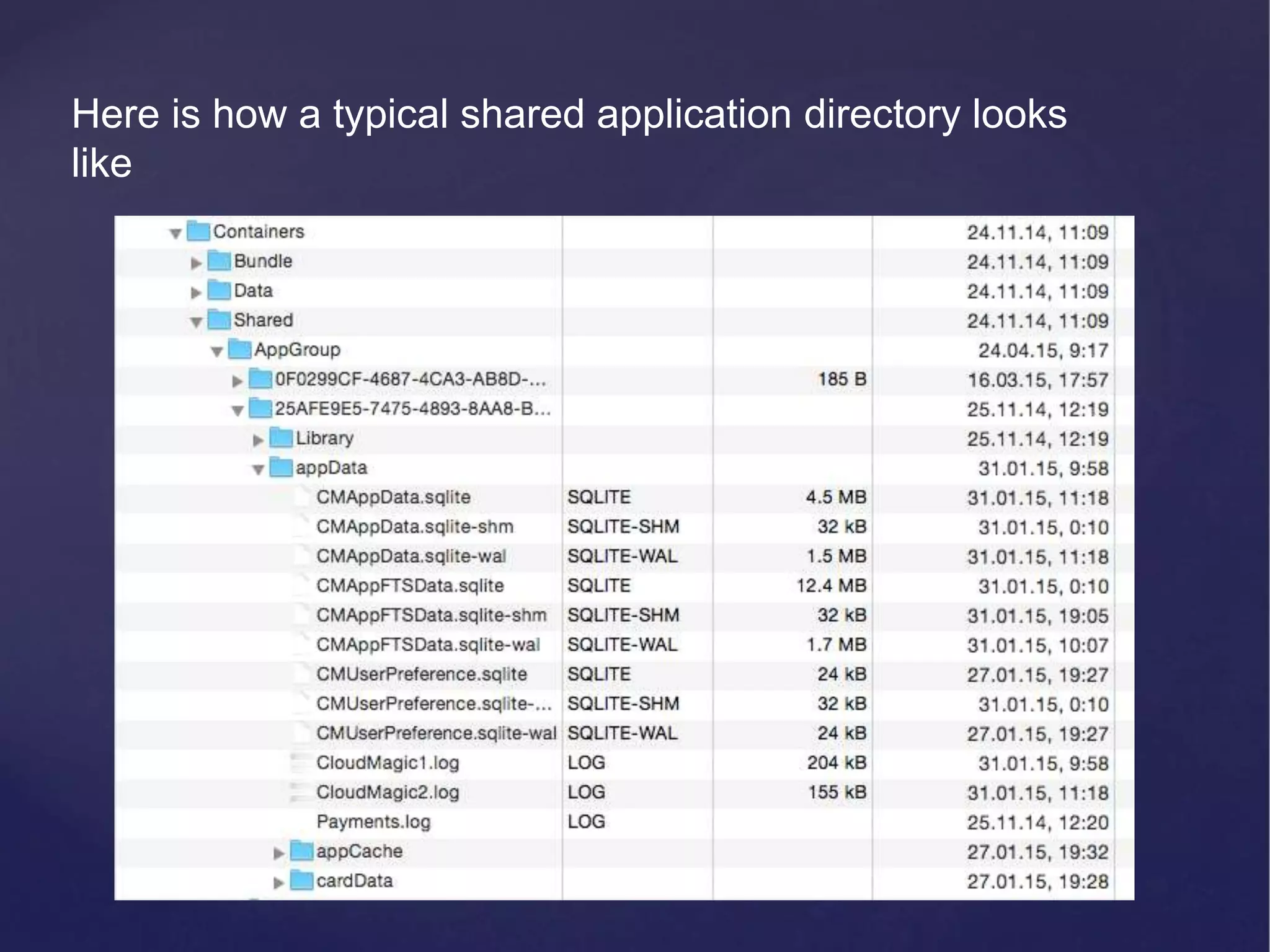Expand the Library folder triangle
The image size is (1270, 952).
tap(258, 440)
